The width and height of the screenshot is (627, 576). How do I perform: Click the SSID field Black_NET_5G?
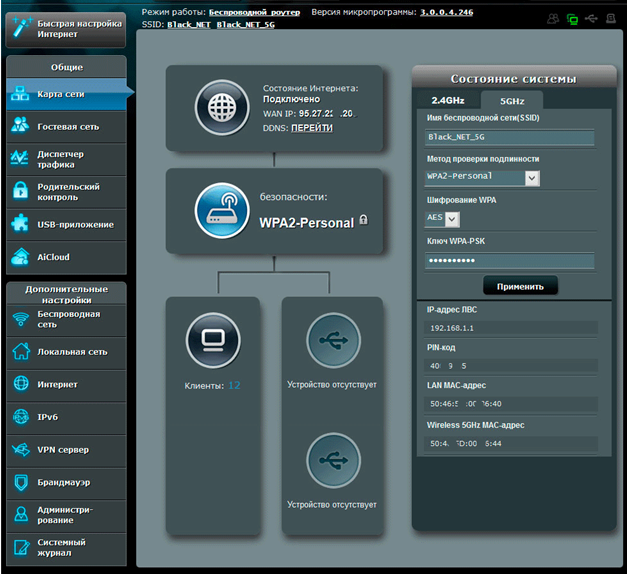(509, 137)
